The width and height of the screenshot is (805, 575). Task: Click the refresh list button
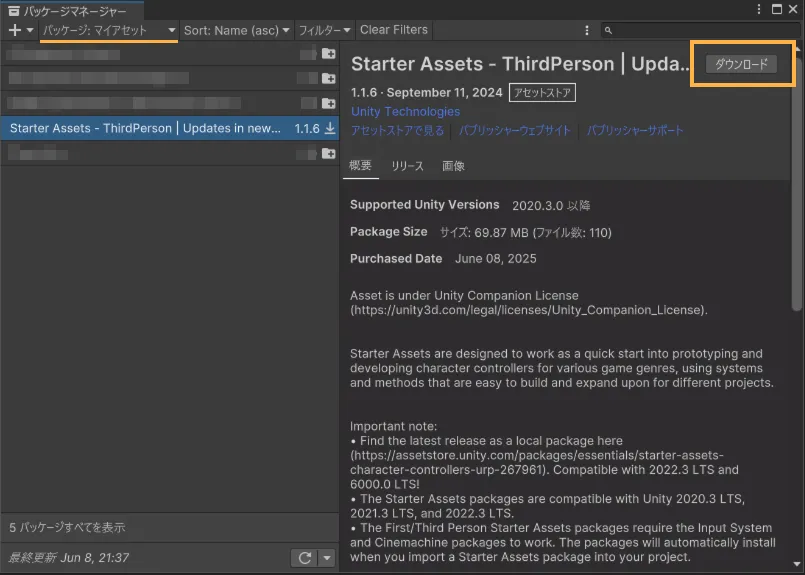(x=305, y=558)
